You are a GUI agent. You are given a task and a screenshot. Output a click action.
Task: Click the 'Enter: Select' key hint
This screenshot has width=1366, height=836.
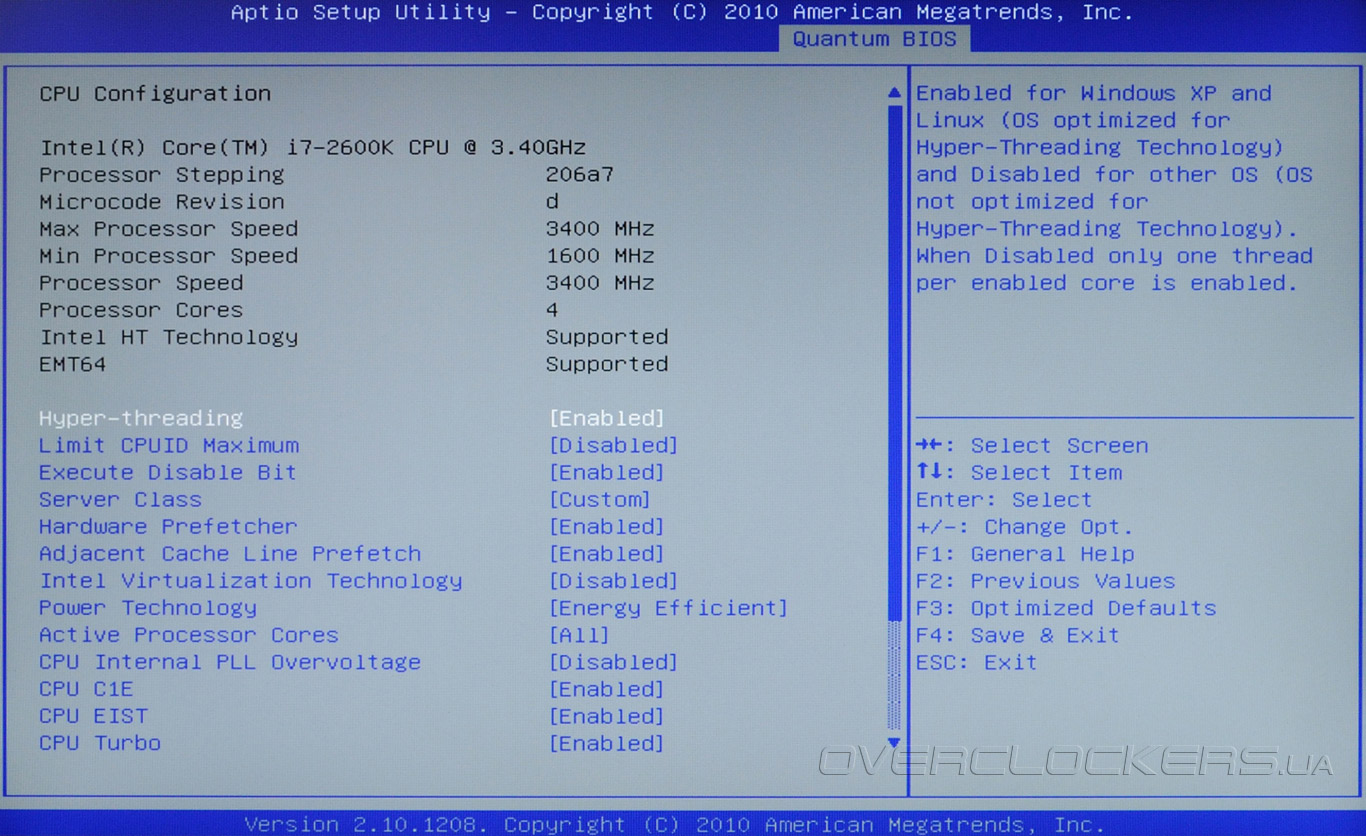(1004, 499)
